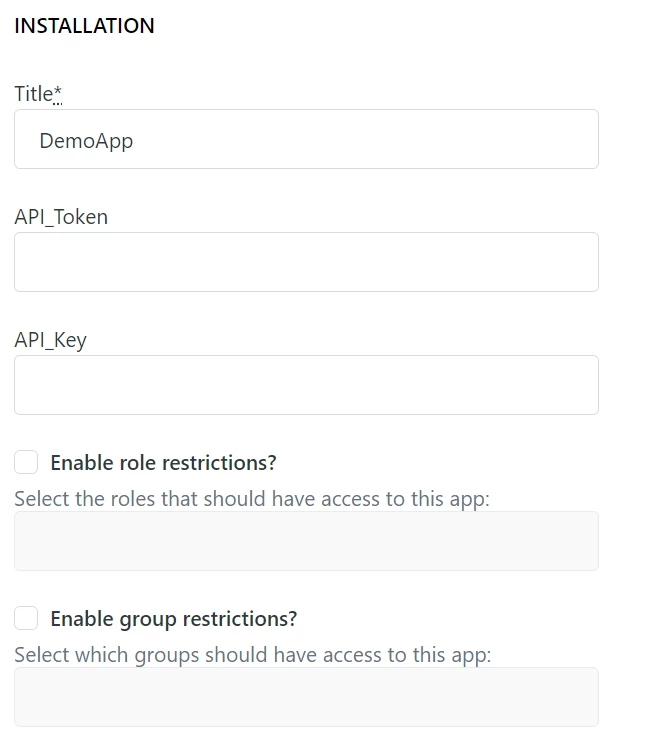This screenshot has height=741, width=649.
Task: Click the right end of the API_Key field
Action: coord(580,385)
